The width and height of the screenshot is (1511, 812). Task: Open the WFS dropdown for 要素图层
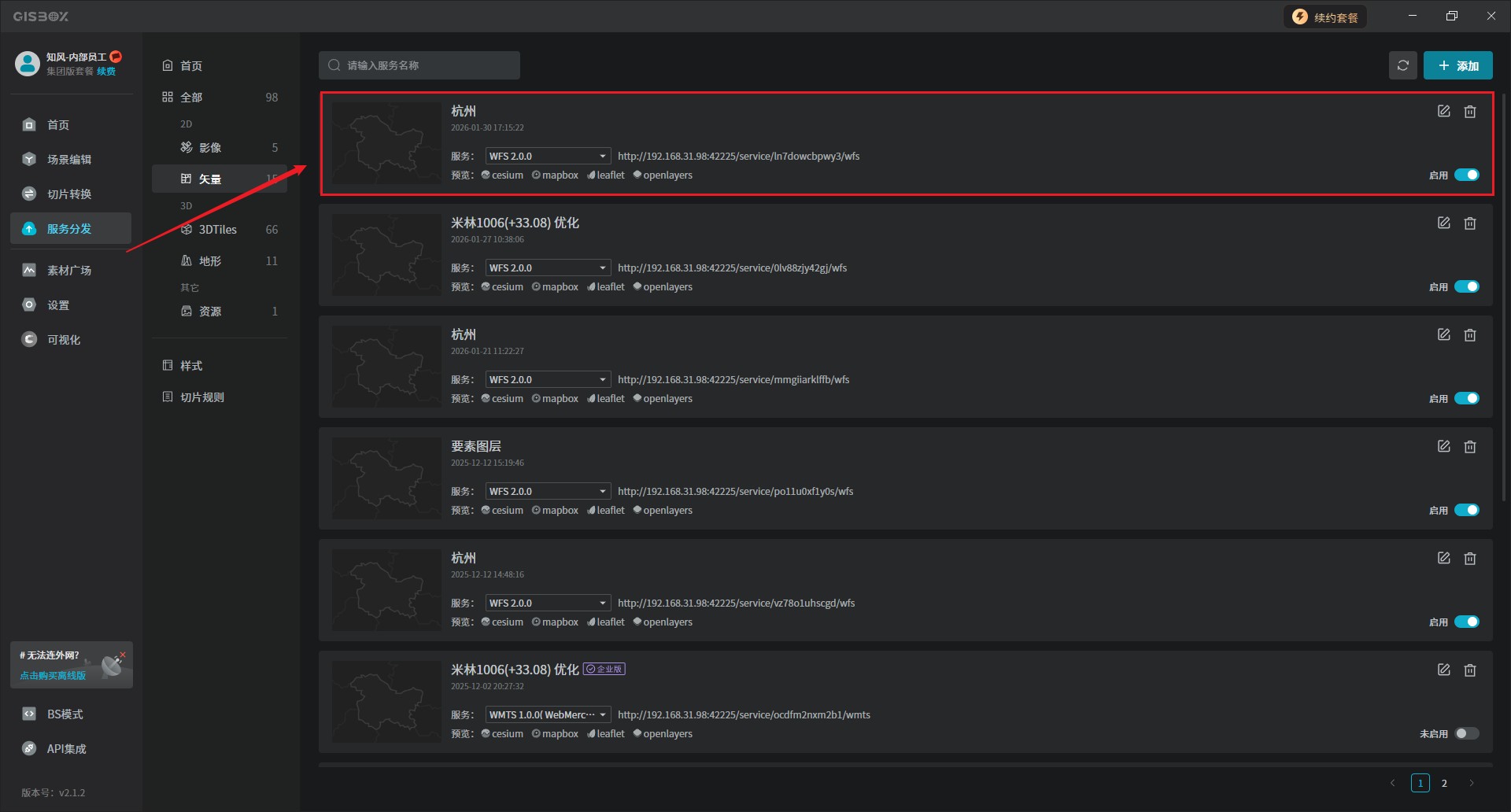548,492
